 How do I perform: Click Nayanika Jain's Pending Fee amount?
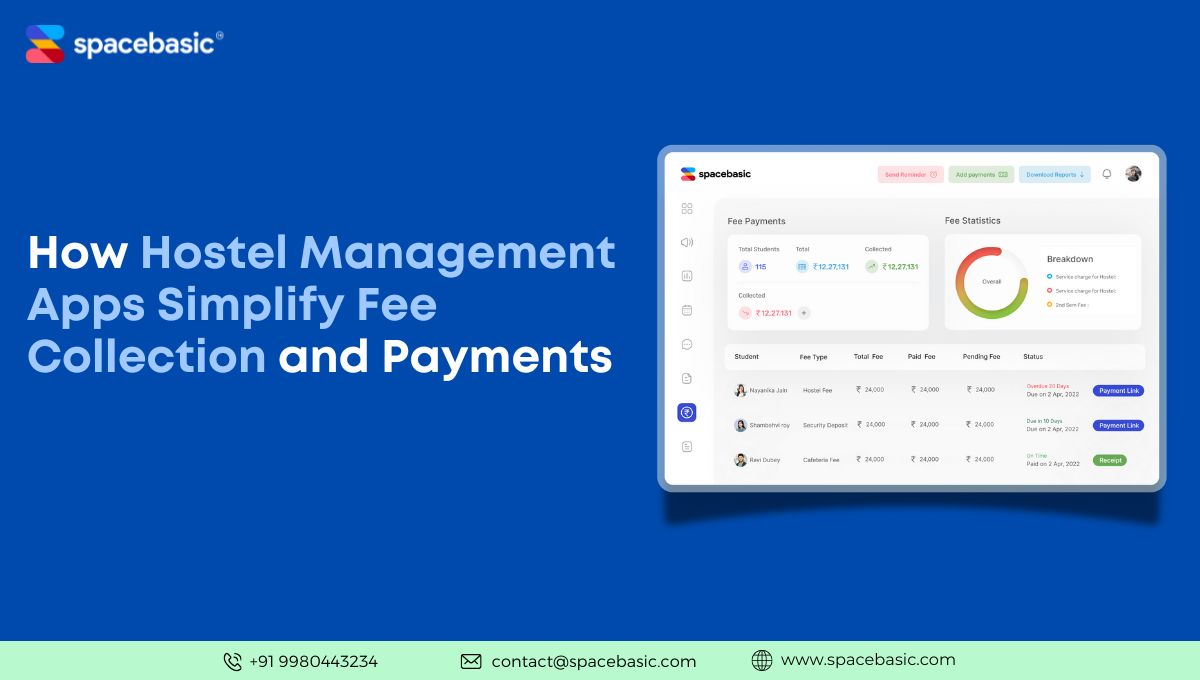tap(981, 390)
